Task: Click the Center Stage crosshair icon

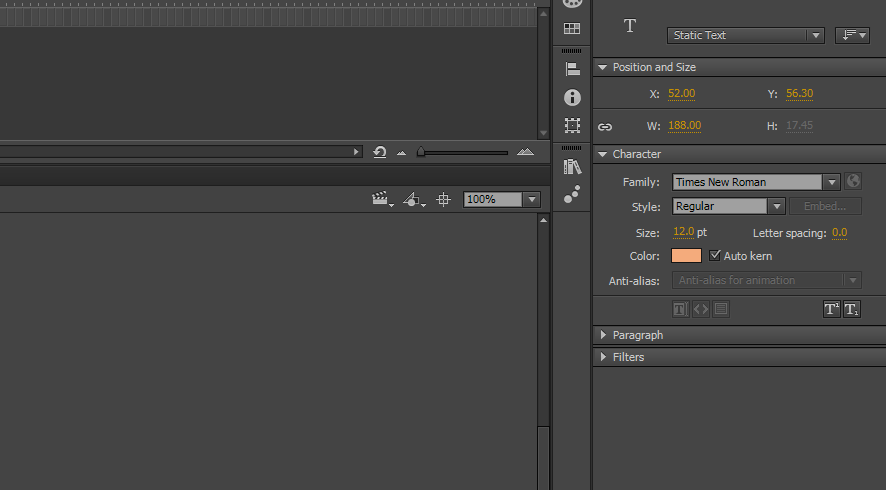Action: point(444,200)
